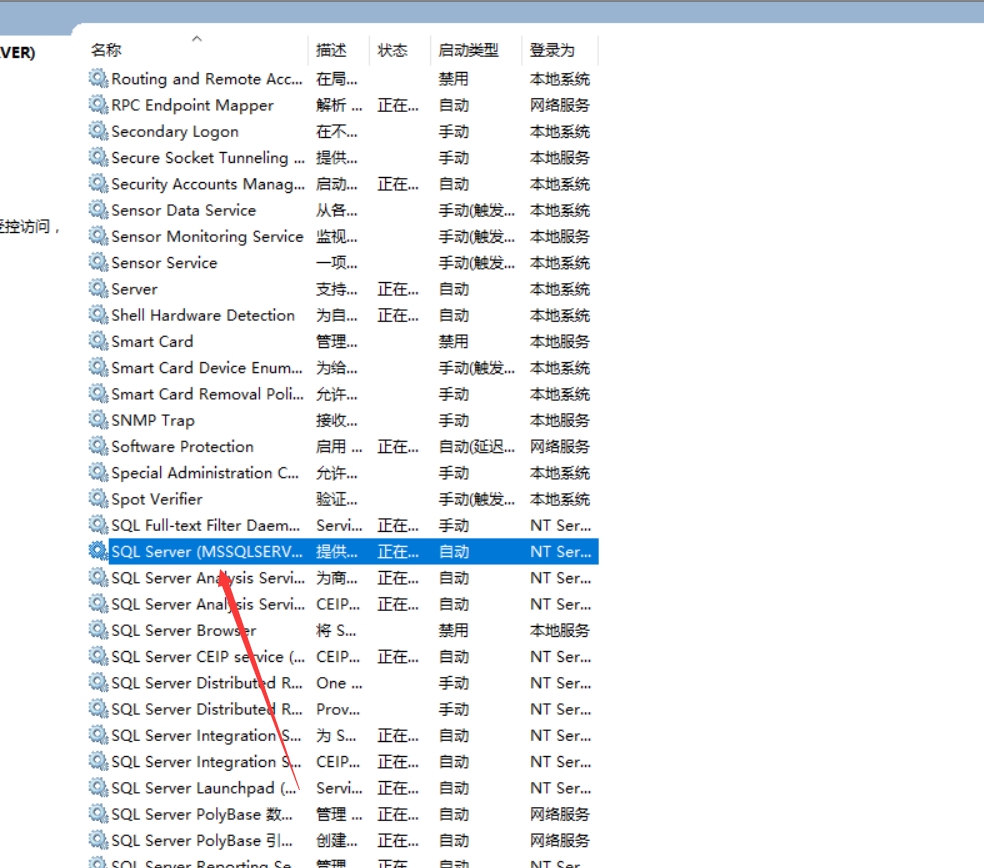Click the SQL Server Browser name text
The width and height of the screenshot is (984, 868).
[x=184, y=631]
